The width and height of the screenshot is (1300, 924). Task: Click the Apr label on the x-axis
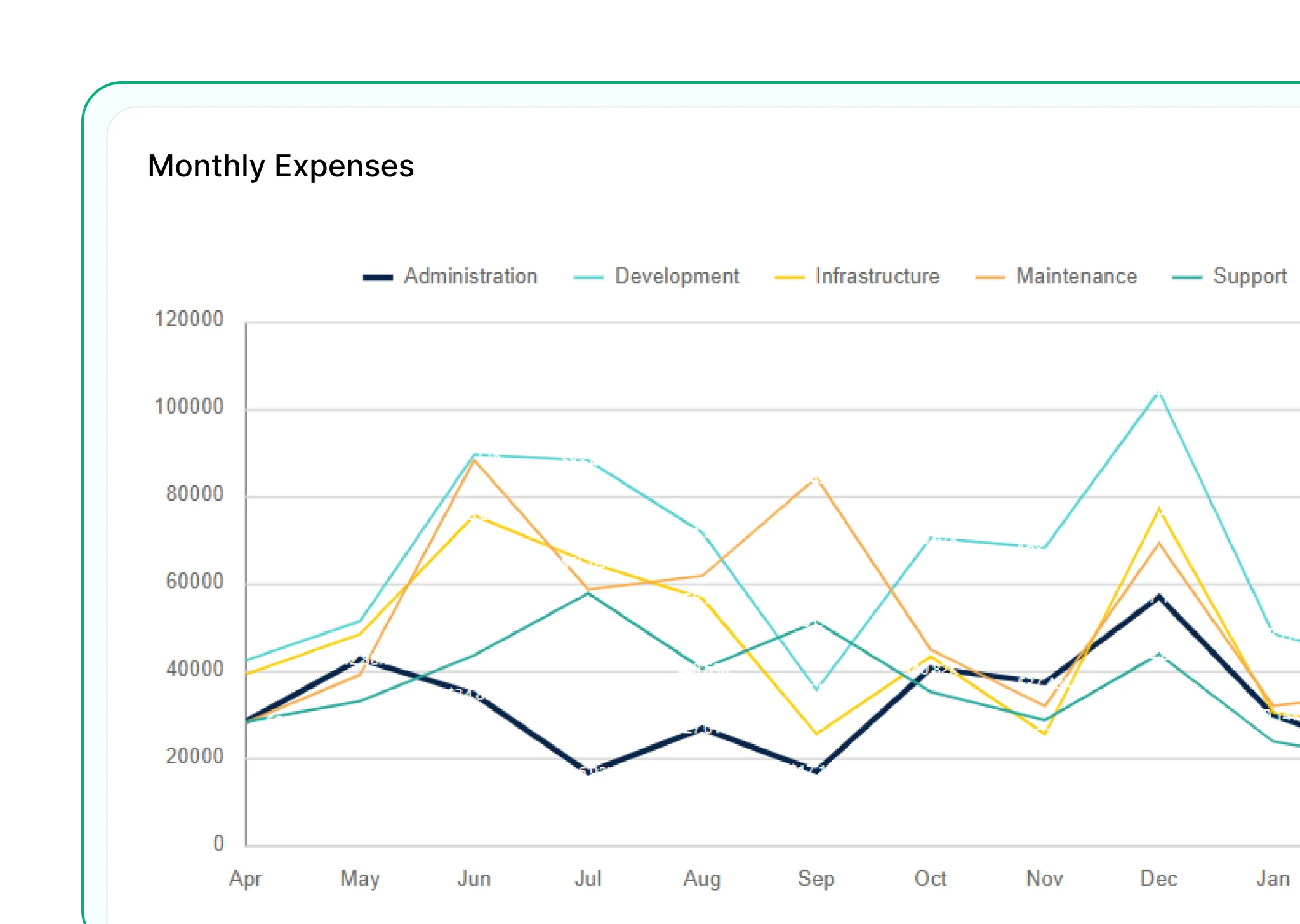246,879
